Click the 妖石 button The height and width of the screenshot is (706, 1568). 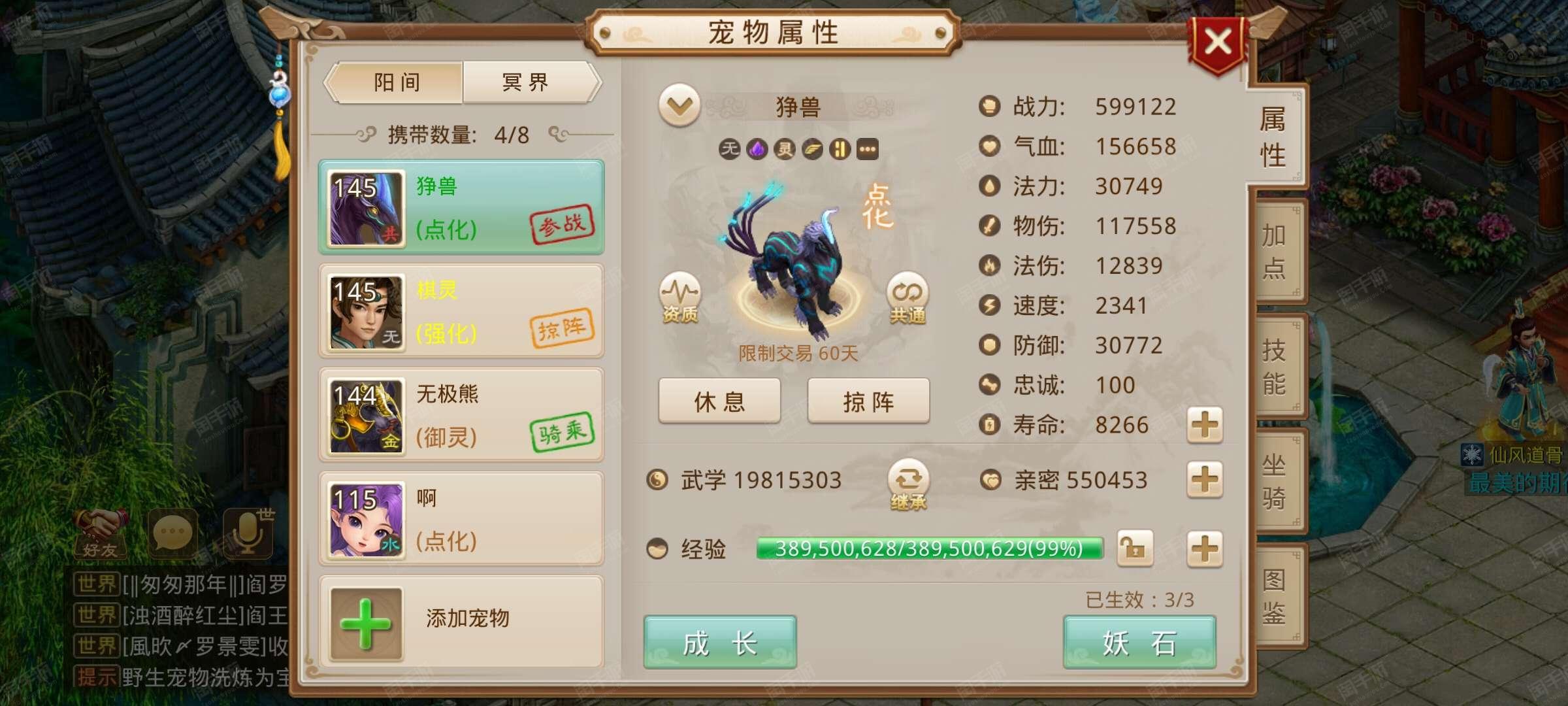[1139, 642]
